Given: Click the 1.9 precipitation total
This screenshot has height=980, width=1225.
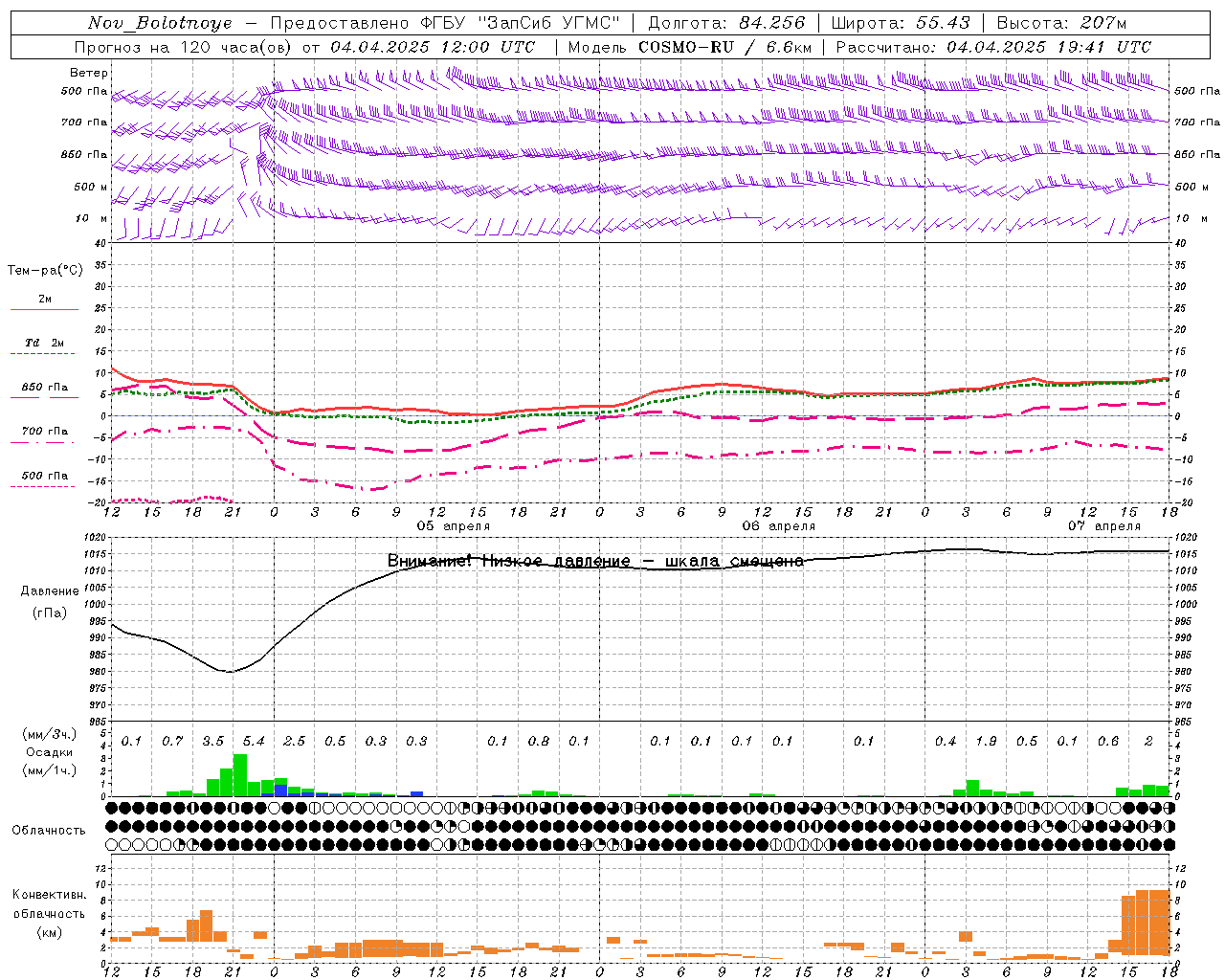Looking at the screenshot, I should click(x=986, y=741).
